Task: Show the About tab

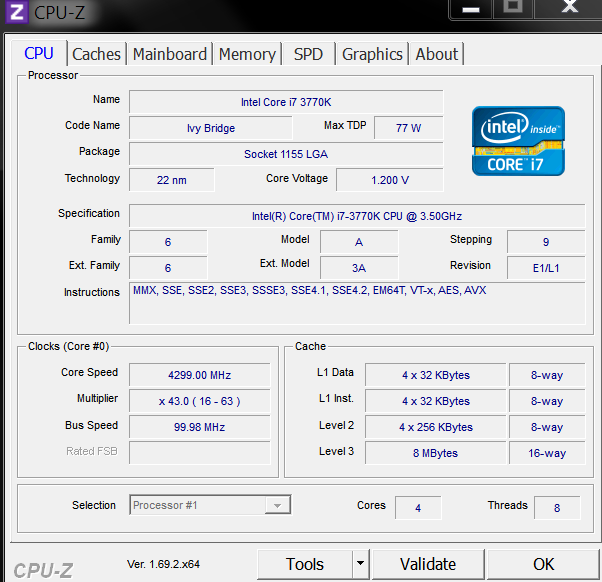Action: (437, 54)
